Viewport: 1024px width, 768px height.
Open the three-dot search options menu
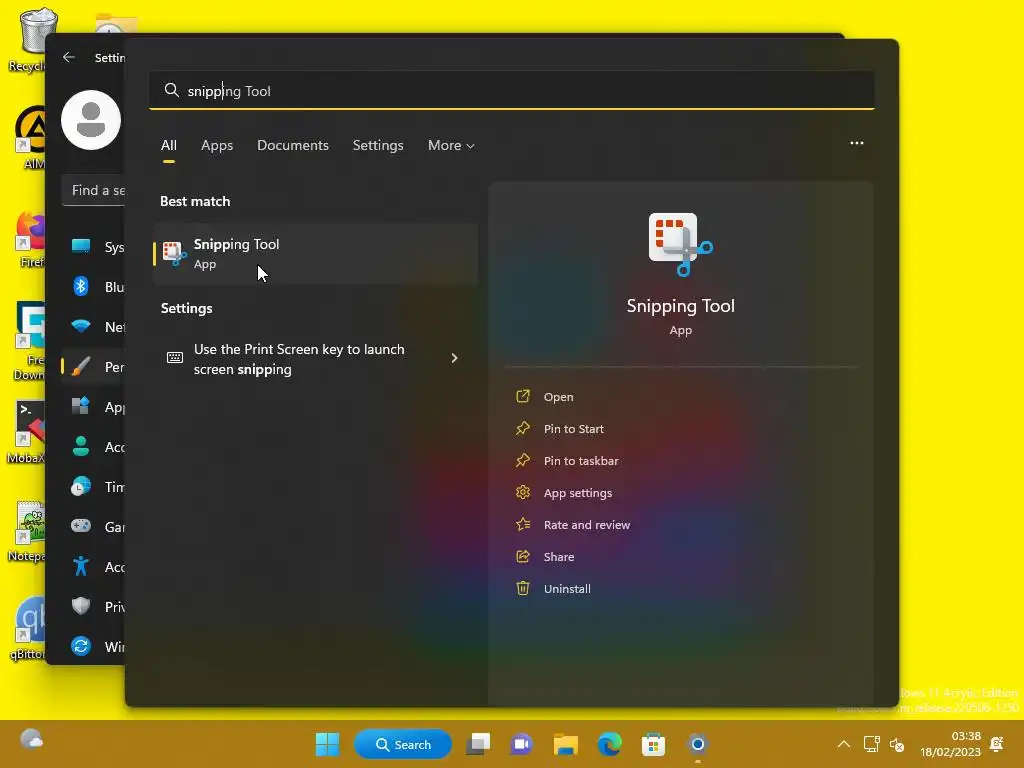click(x=857, y=143)
